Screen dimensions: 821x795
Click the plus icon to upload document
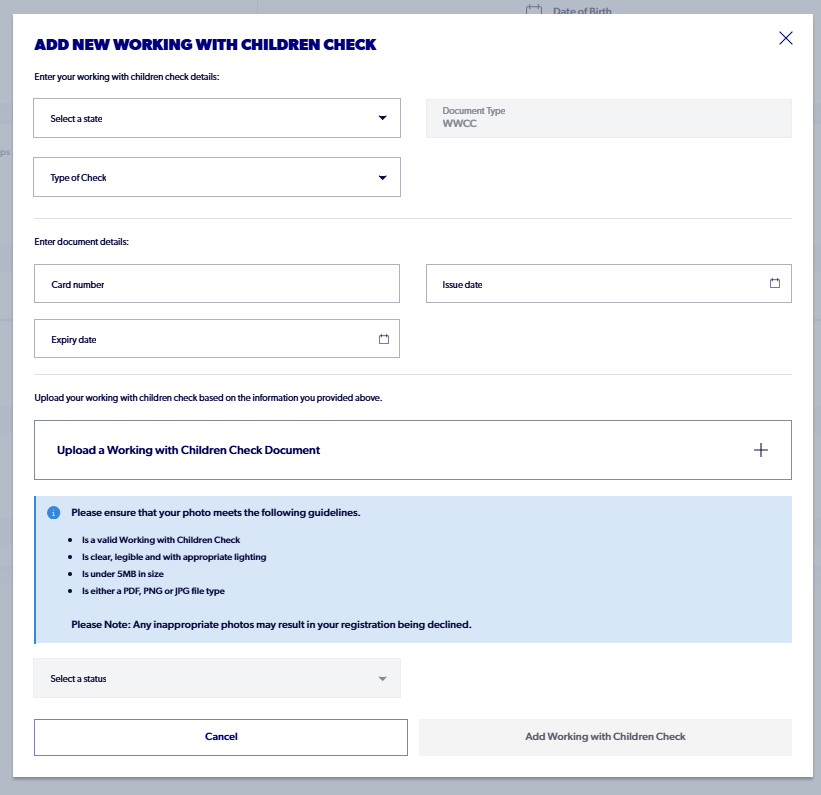pyautogui.click(x=761, y=450)
